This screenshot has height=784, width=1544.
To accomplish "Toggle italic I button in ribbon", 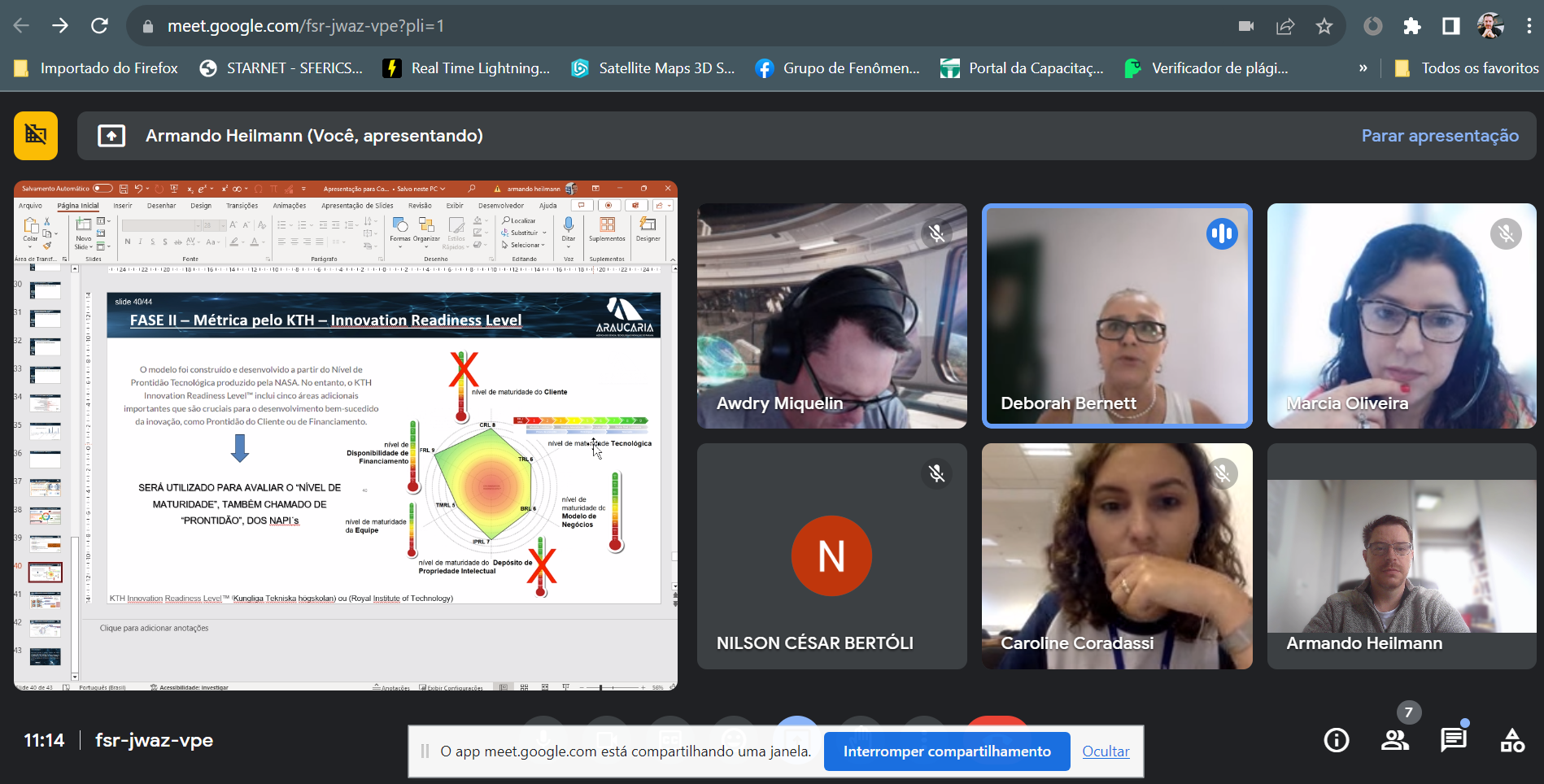I will click(140, 242).
